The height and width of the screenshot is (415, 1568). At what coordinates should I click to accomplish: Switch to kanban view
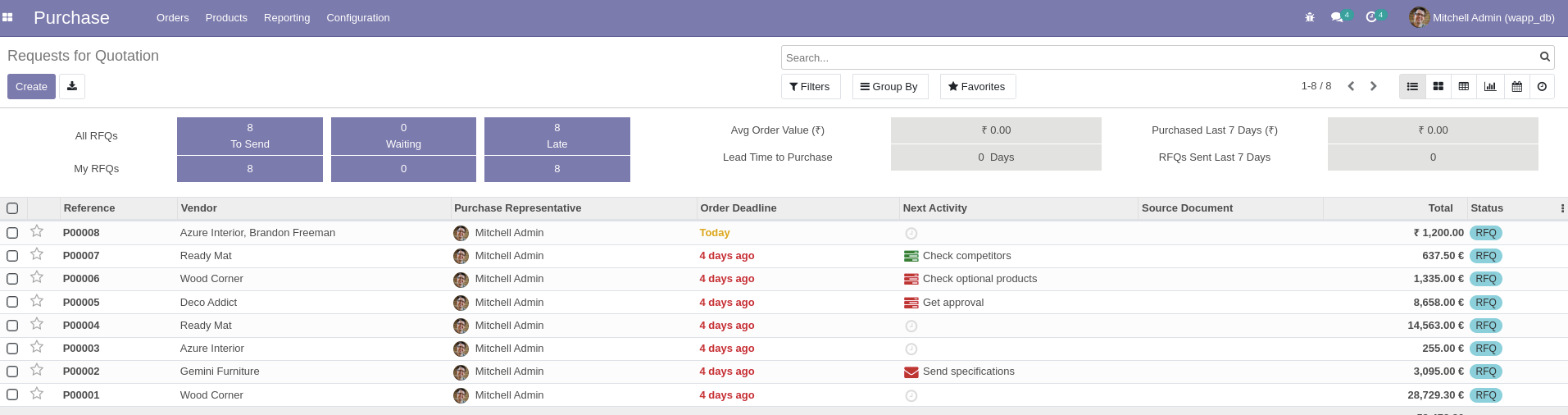coord(1438,86)
